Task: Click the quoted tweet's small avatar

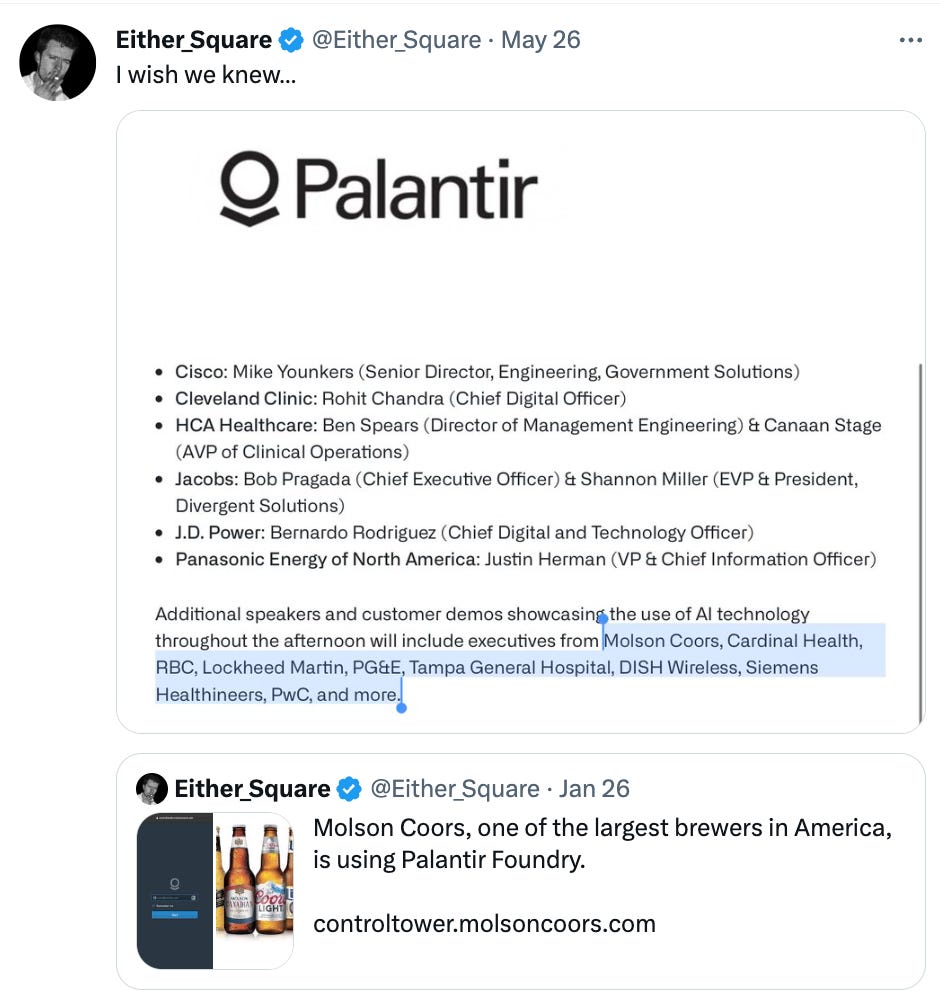Action: coord(151,788)
